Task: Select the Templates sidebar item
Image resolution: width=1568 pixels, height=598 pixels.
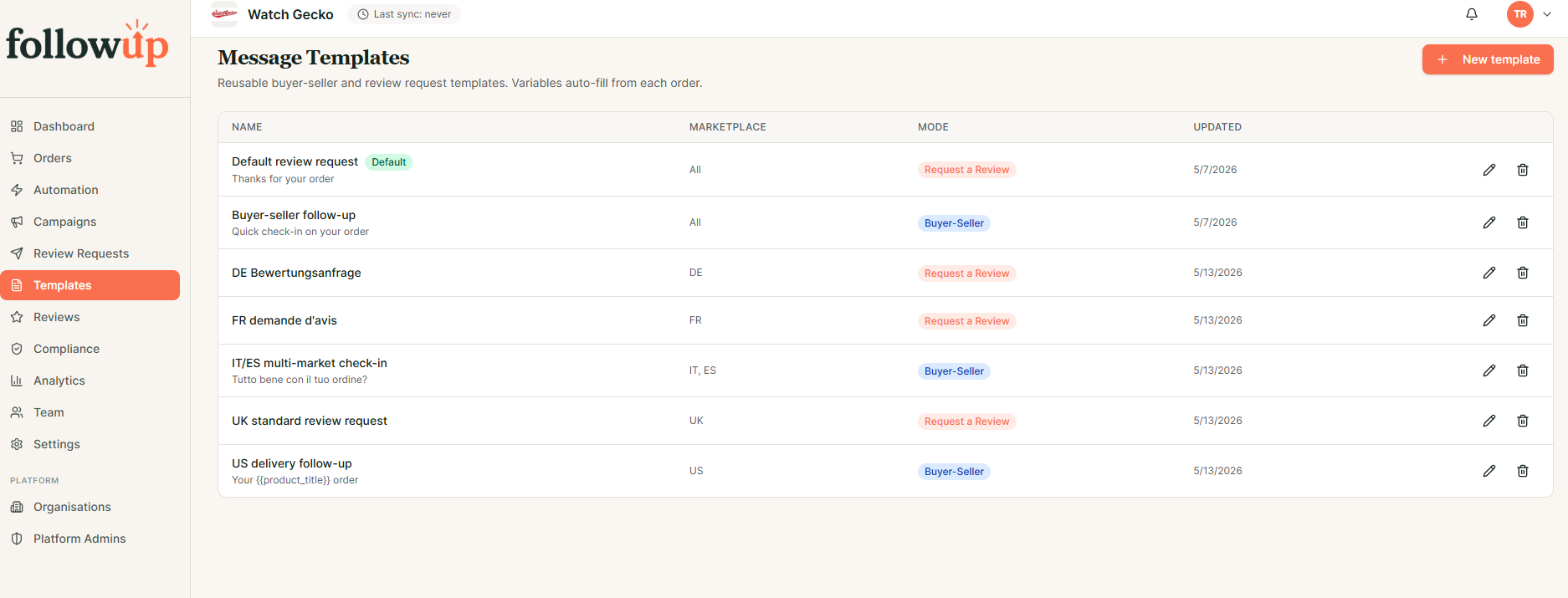Action: coord(90,285)
